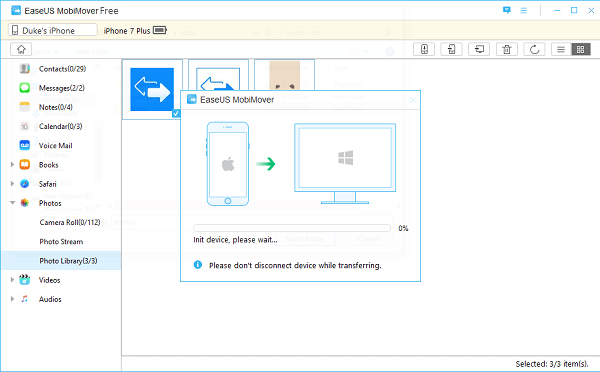
Task: Select Books category
Action: (x=49, y=165)
